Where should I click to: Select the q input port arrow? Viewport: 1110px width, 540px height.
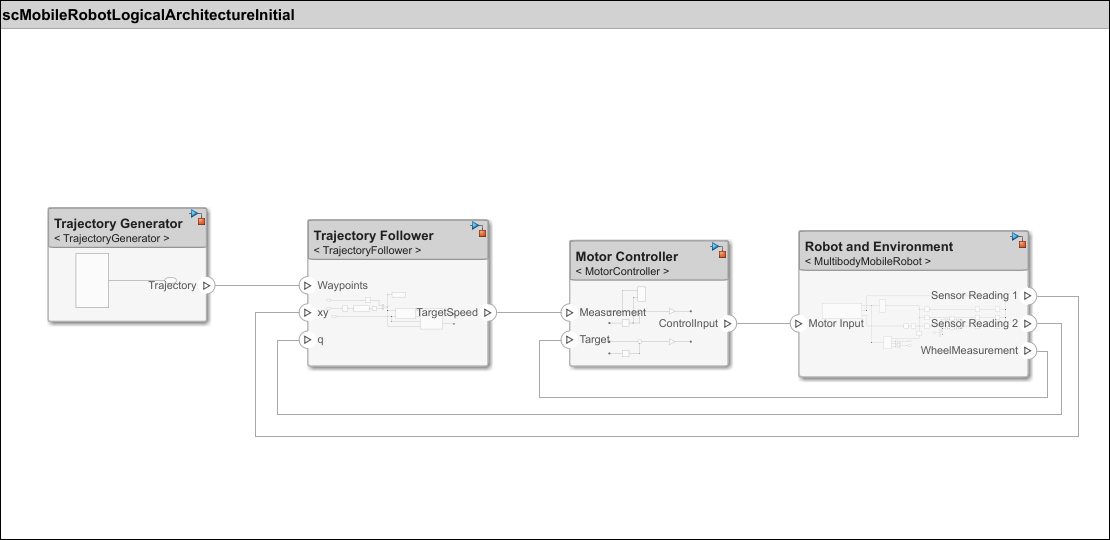pos(308,339)
